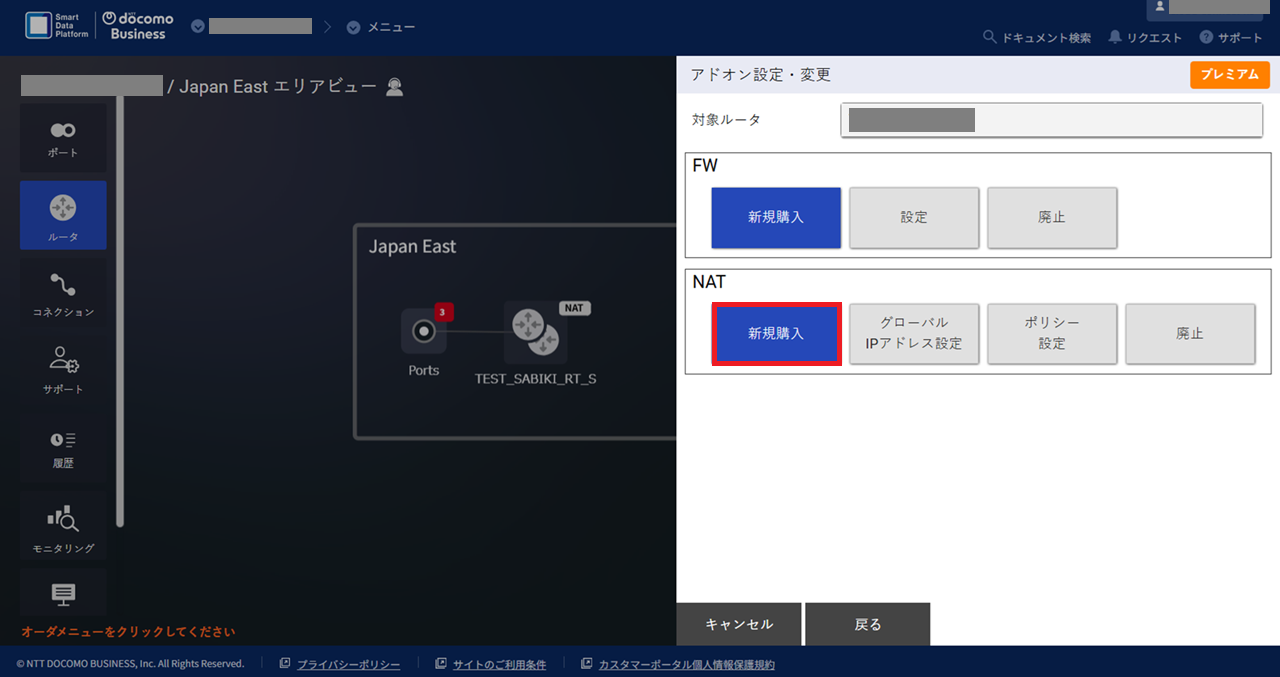
Task: Open the Ports sidebar icon
Action: pos(63,138)
